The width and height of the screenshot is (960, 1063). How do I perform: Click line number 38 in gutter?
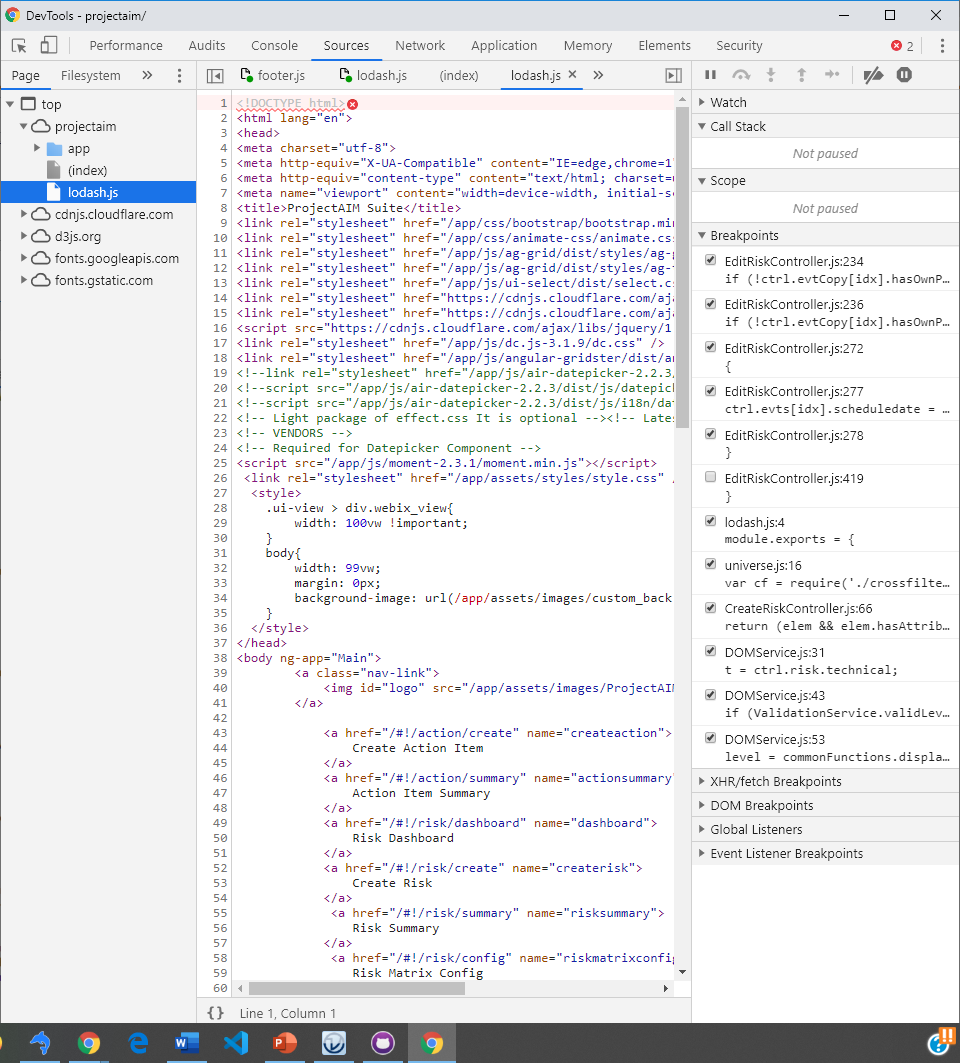(x=220, y=658)
